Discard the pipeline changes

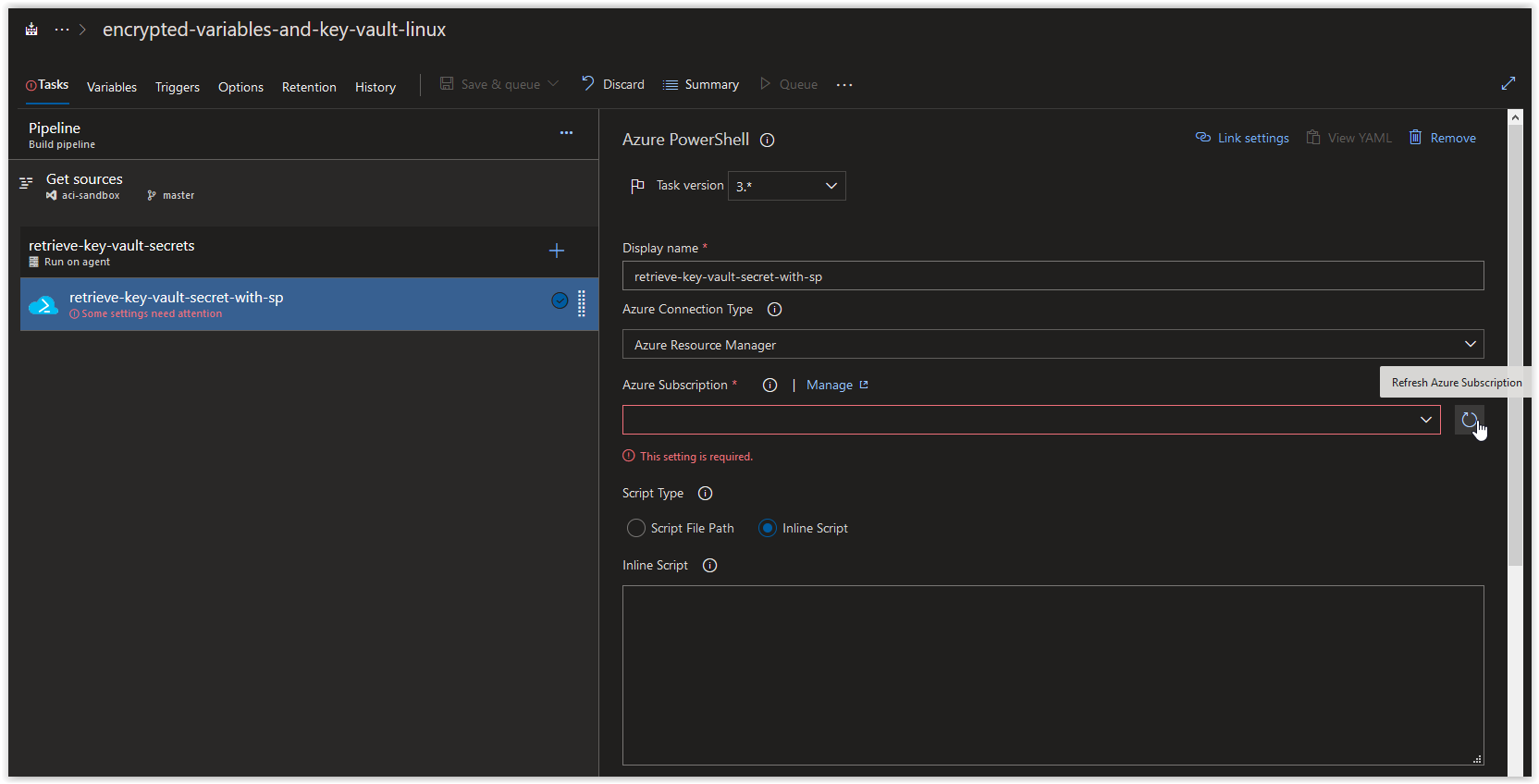tap(612, 84)
